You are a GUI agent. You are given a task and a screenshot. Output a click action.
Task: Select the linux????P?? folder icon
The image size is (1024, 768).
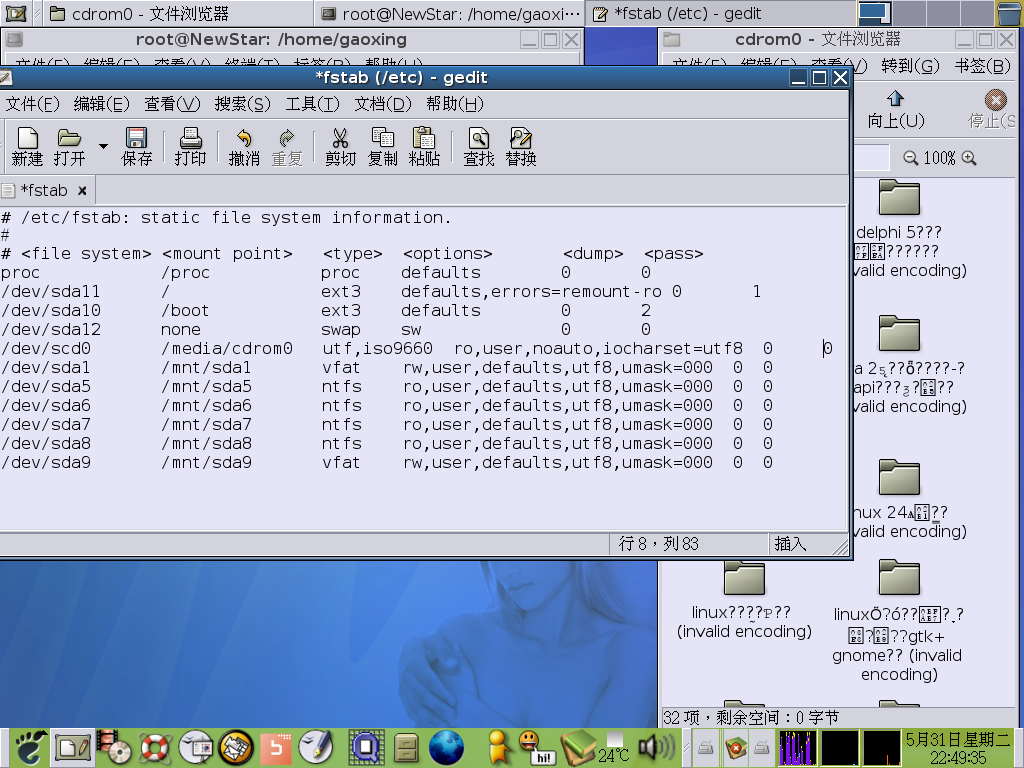click(744, 578)
